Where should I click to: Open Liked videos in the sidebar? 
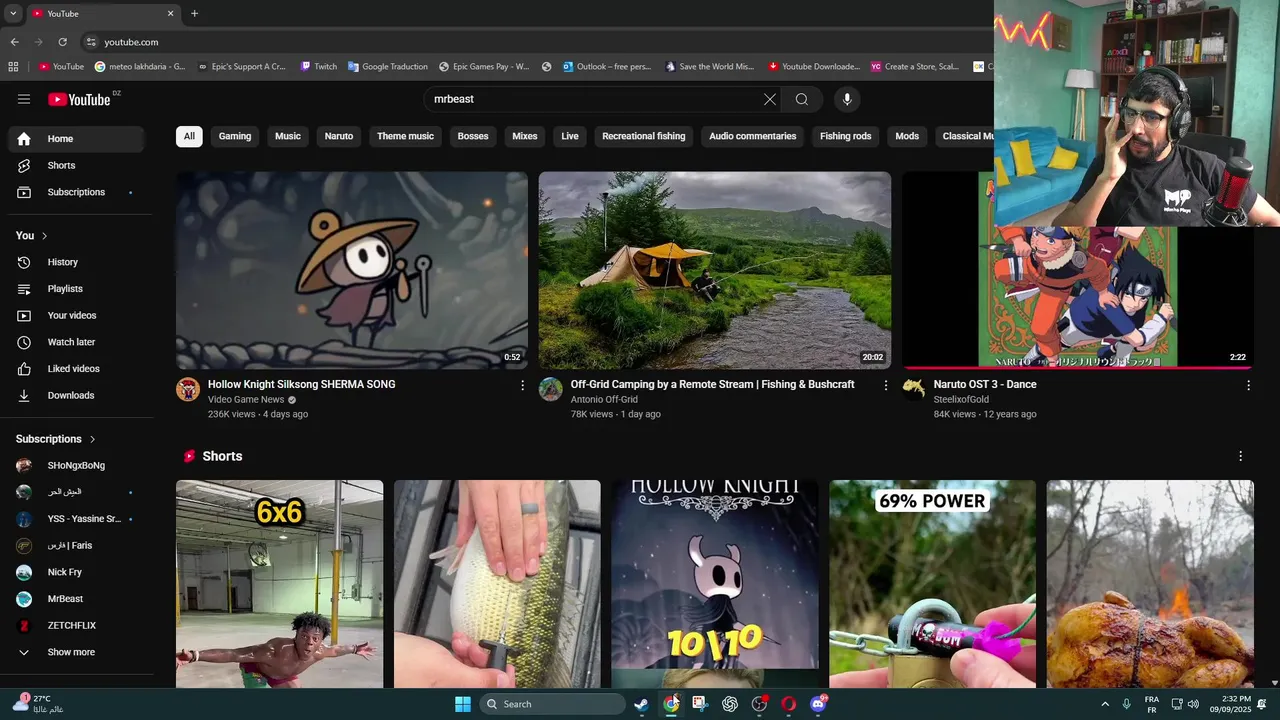[x=76, y=369]
